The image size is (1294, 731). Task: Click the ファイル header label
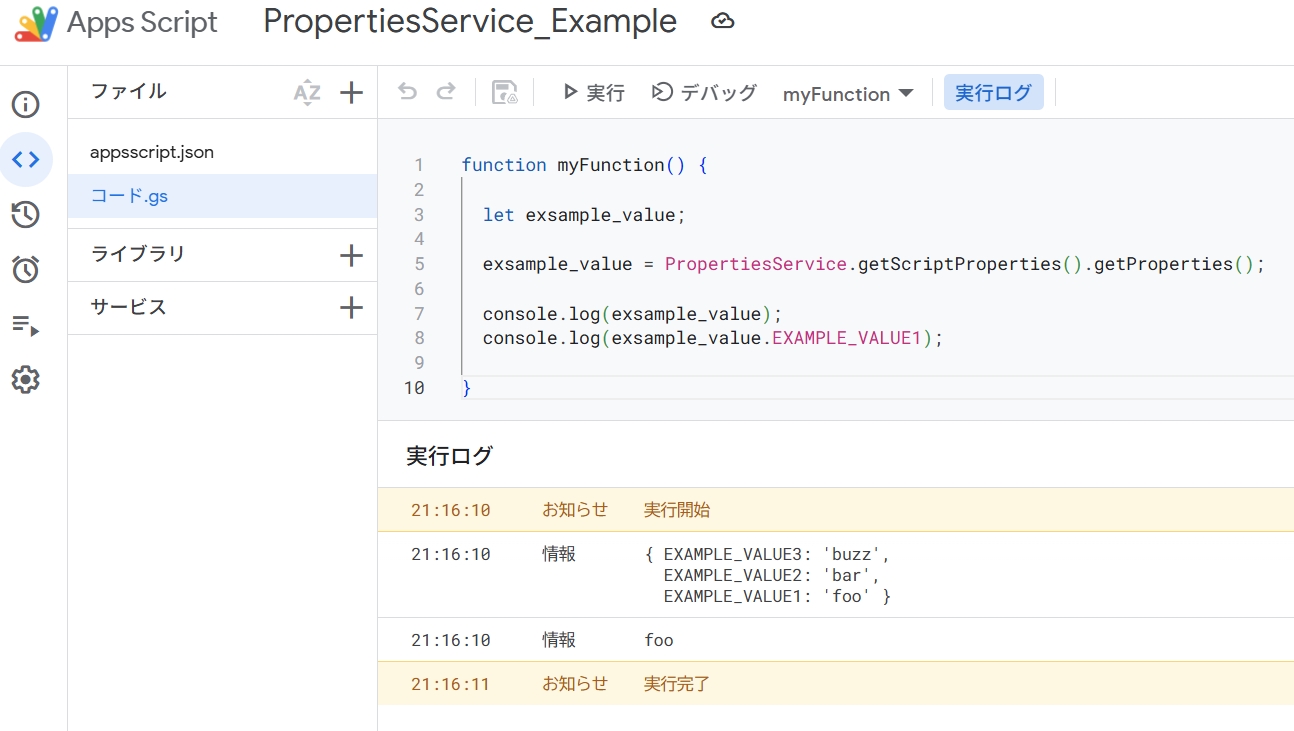coord(129,91)
